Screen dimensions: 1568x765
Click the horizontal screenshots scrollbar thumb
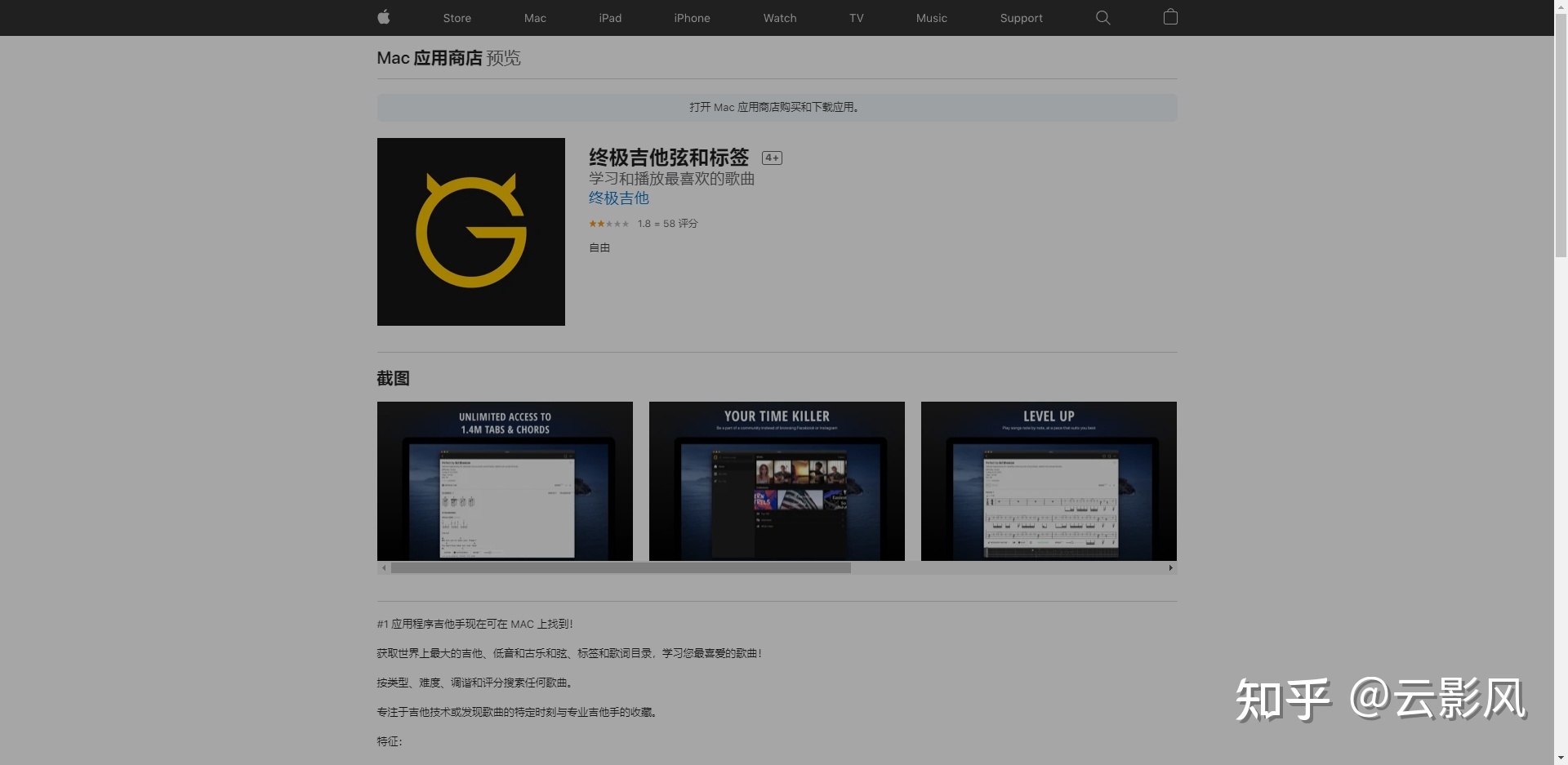click(x=621, y=568)
